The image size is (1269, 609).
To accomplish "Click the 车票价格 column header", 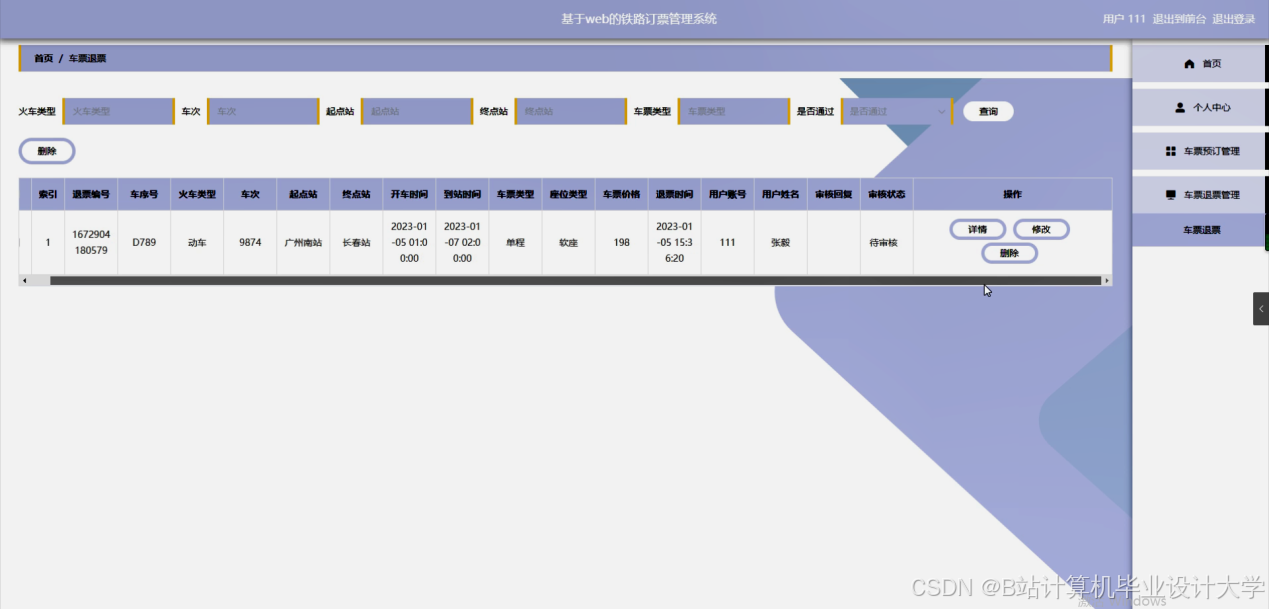I will click(x=621, y=194).
